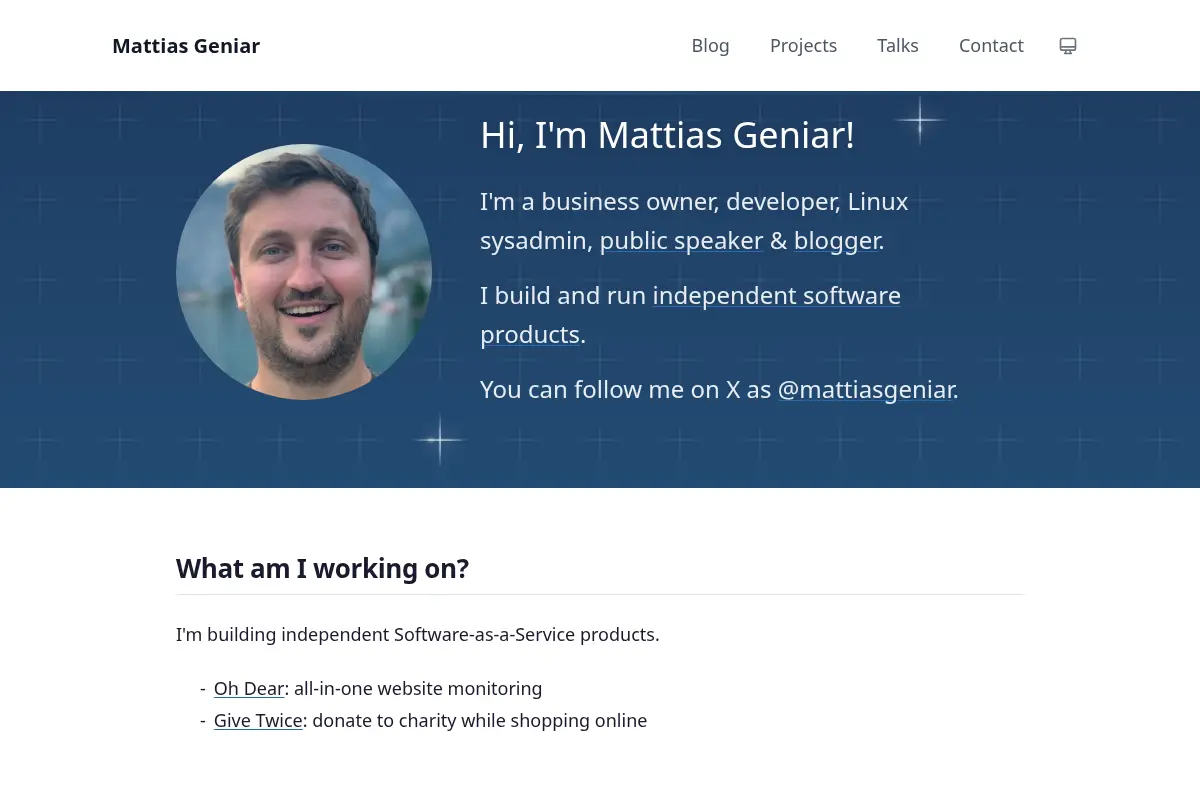
Task: Click "donate to charity while shopping online" text
Action: 480,720
